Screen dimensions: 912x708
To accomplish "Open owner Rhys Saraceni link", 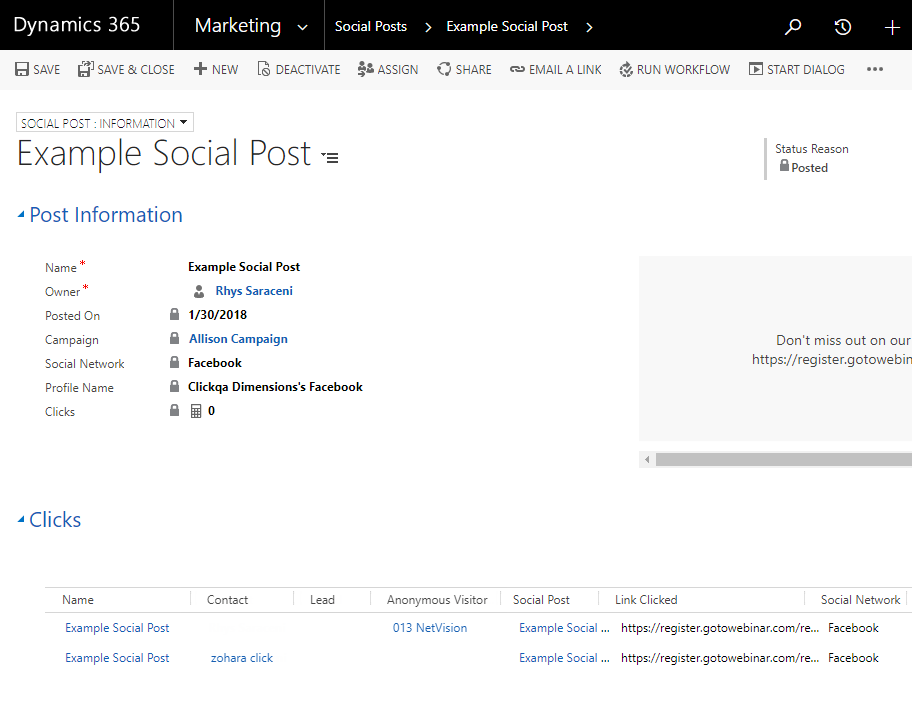I will 254,291.
